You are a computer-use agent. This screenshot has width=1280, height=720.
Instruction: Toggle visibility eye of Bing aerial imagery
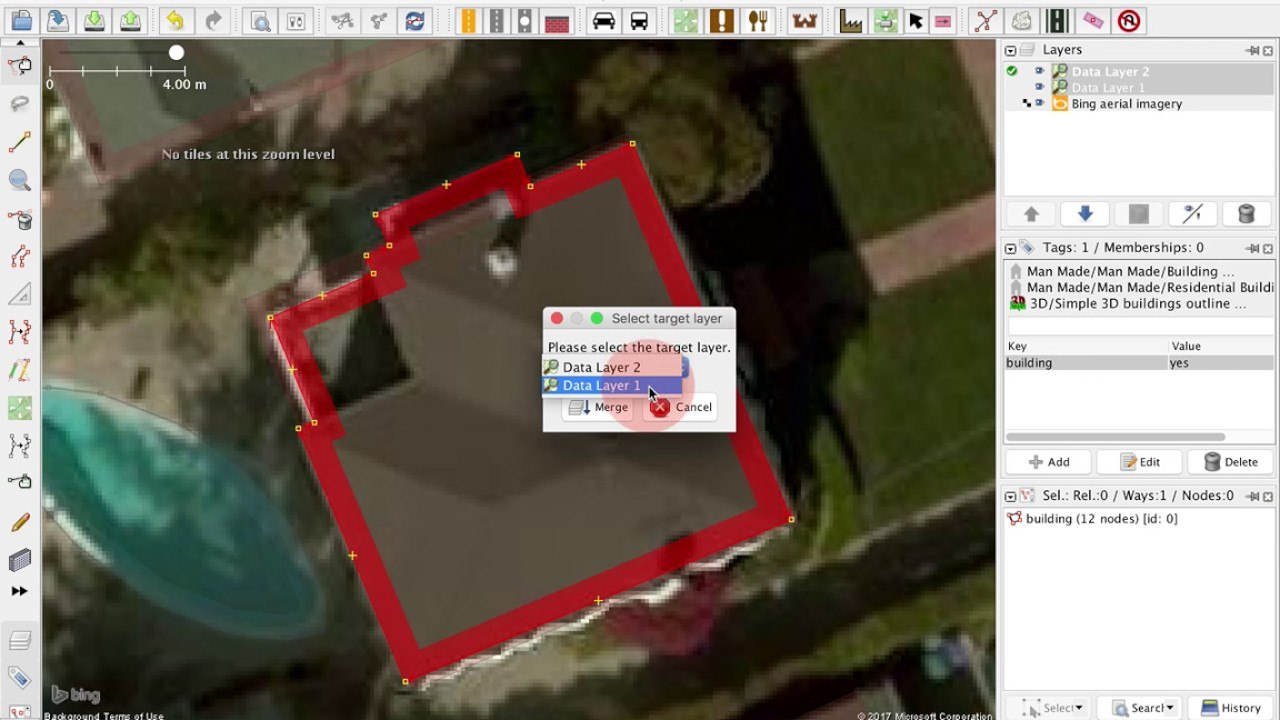click(1039, 104)
